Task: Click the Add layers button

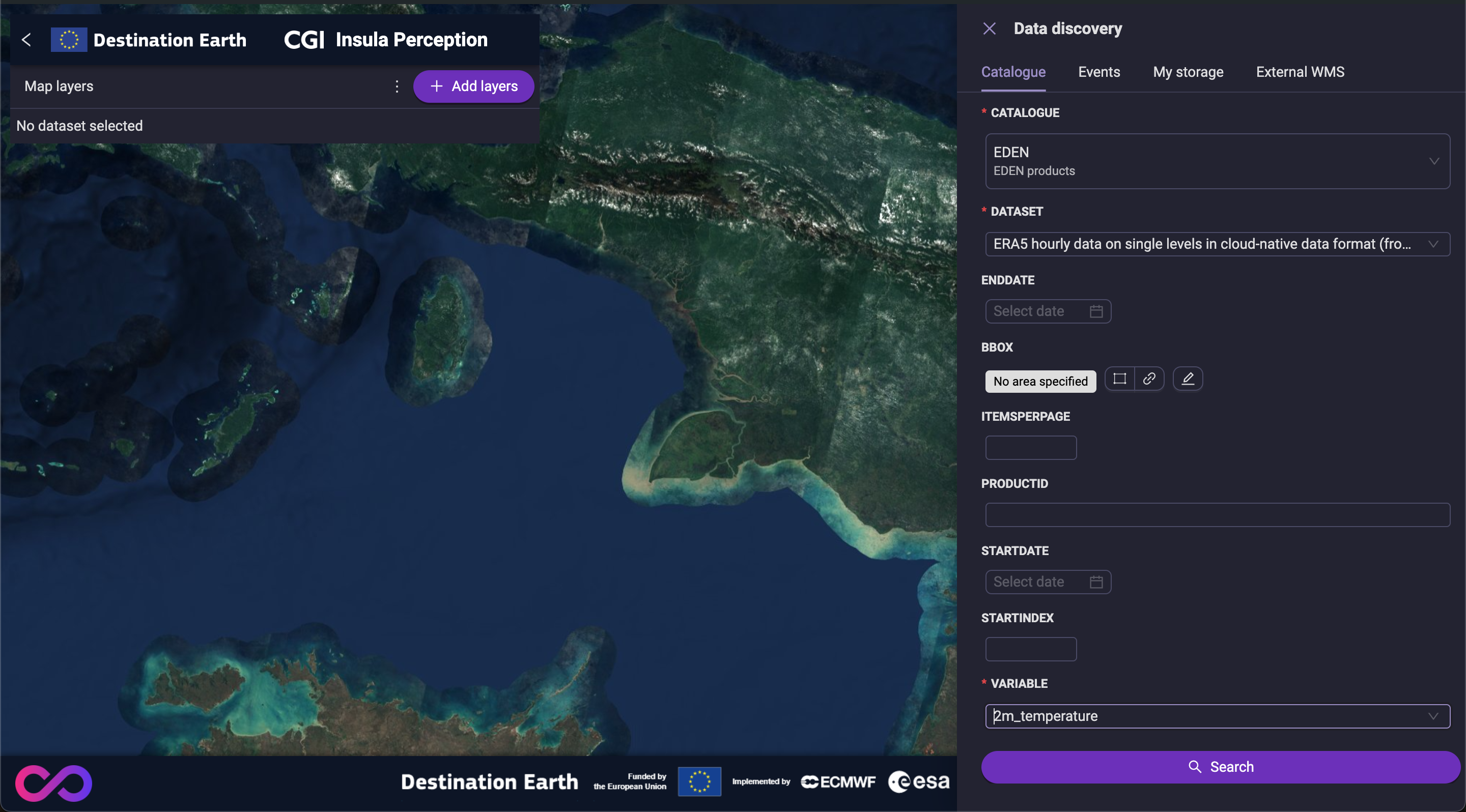Action: [473, 86]
